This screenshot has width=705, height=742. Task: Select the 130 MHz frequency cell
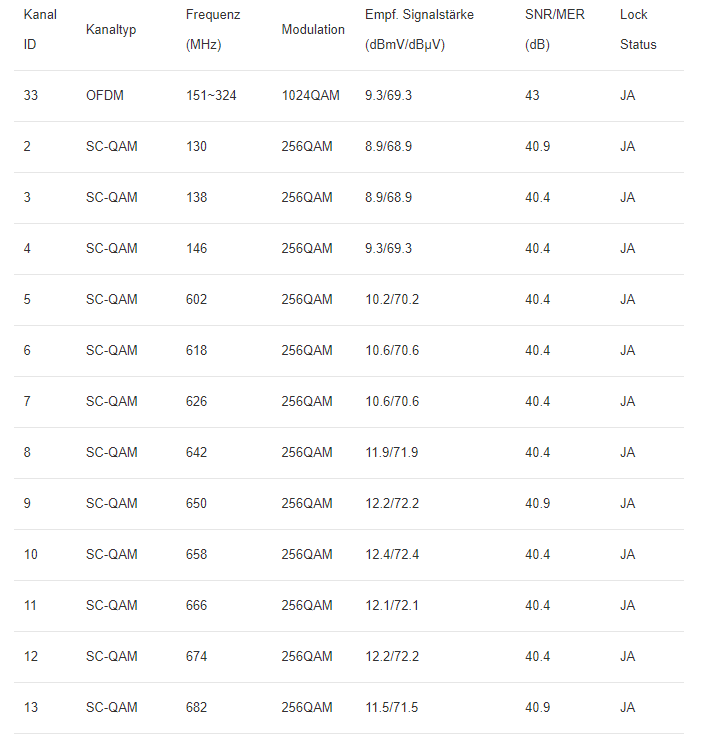click(x=196, y=146)
